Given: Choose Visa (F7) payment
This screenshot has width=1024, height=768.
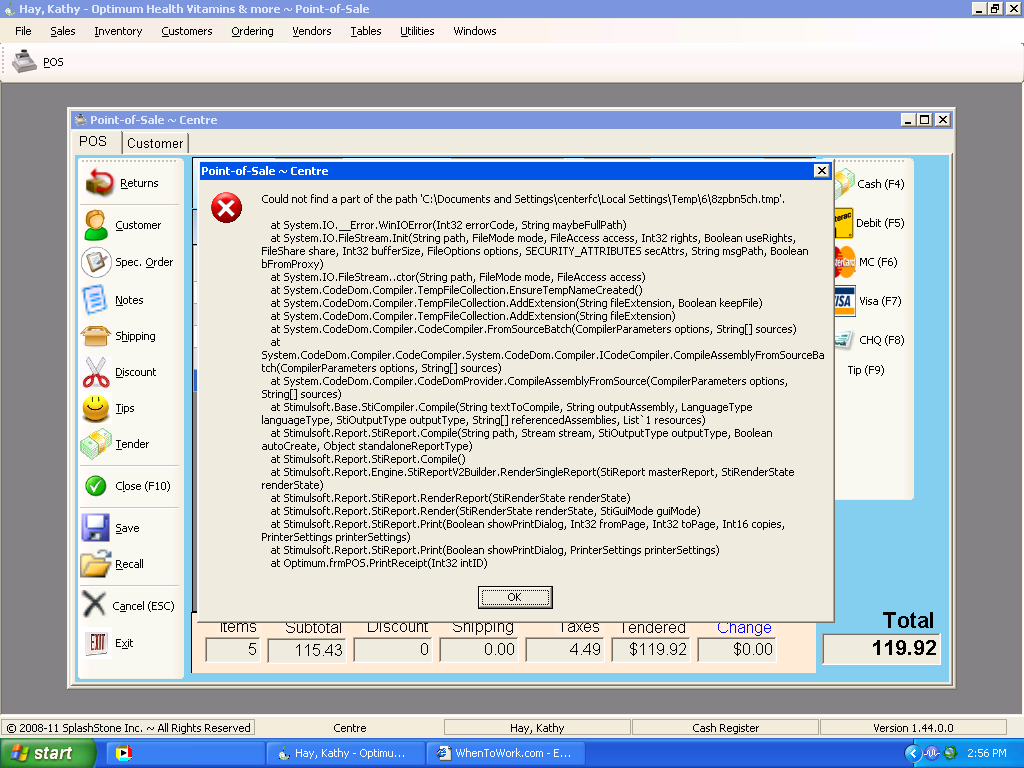Looking at the screenshot, I should click(869, 301).
